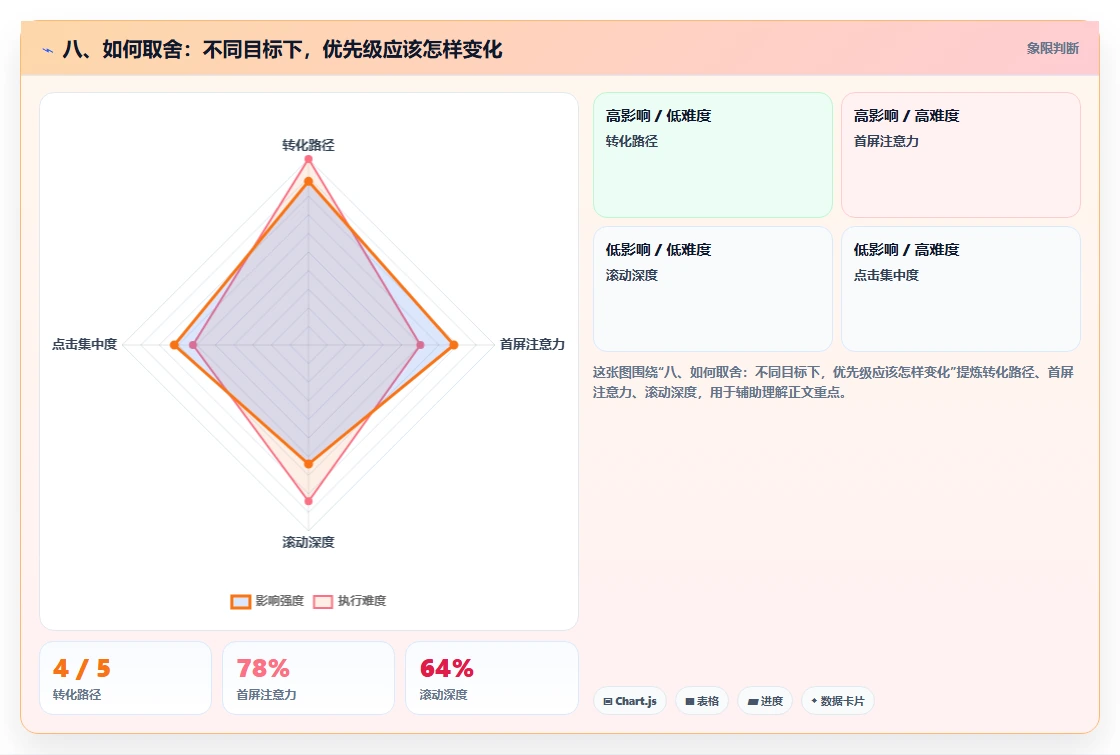Open the 高影响 / 低难度 quadrant card
1120x755 pixels.
coord(713,155)
